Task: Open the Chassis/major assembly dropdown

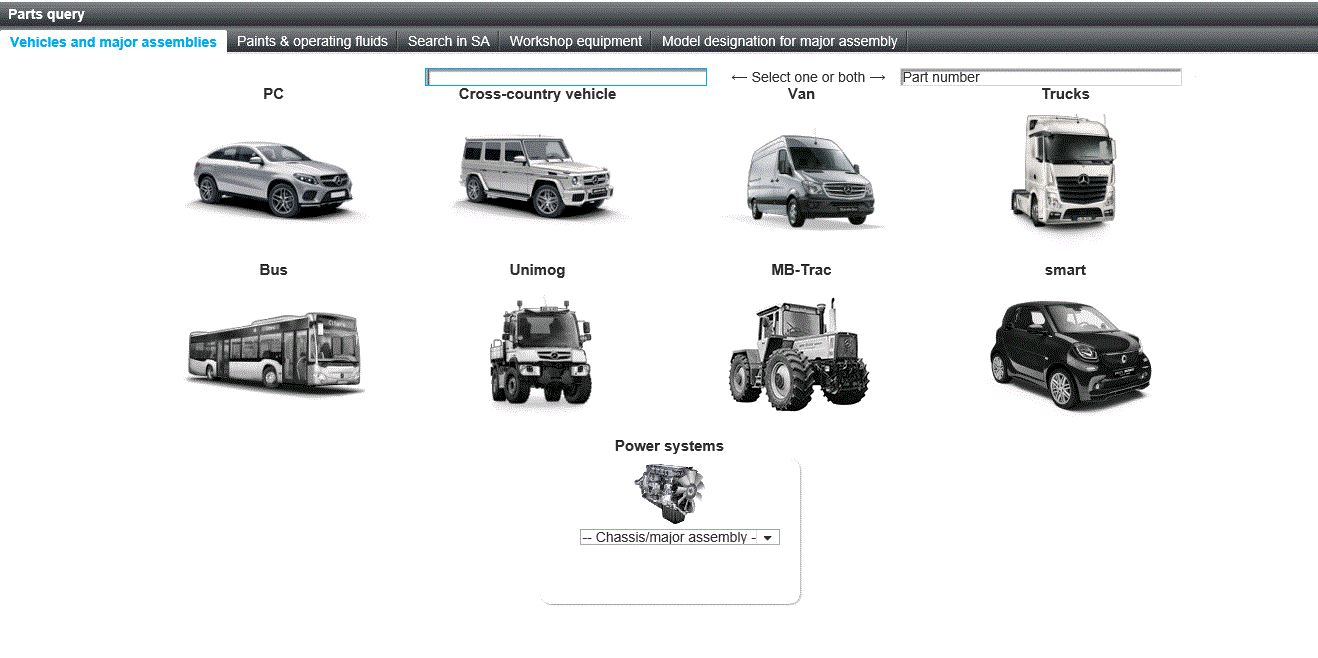Action: 679,537
